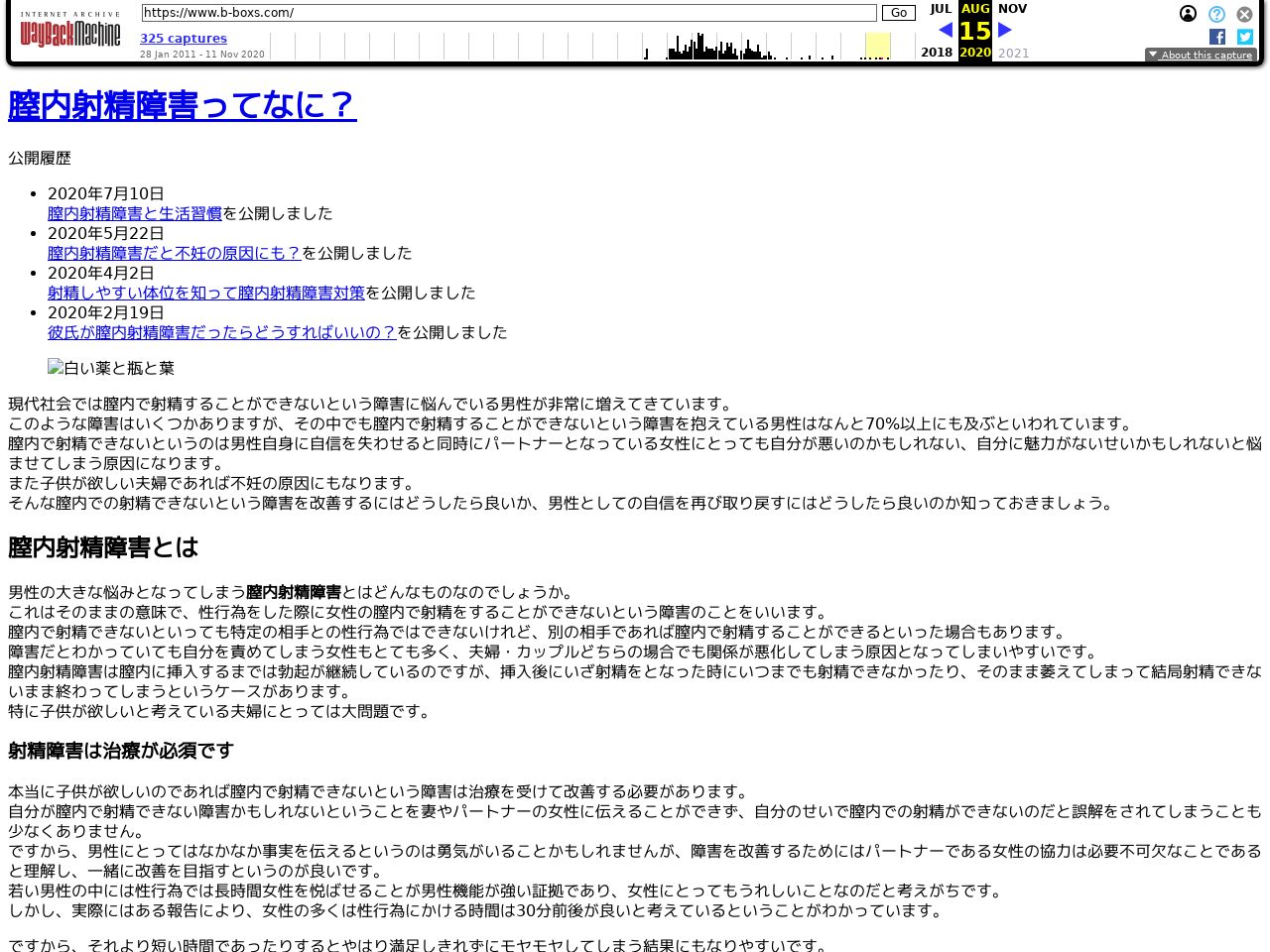Click the Wayback Machine logo
Image resolution: width=1270 pixels, height=952 pixels.
(69, 31)
